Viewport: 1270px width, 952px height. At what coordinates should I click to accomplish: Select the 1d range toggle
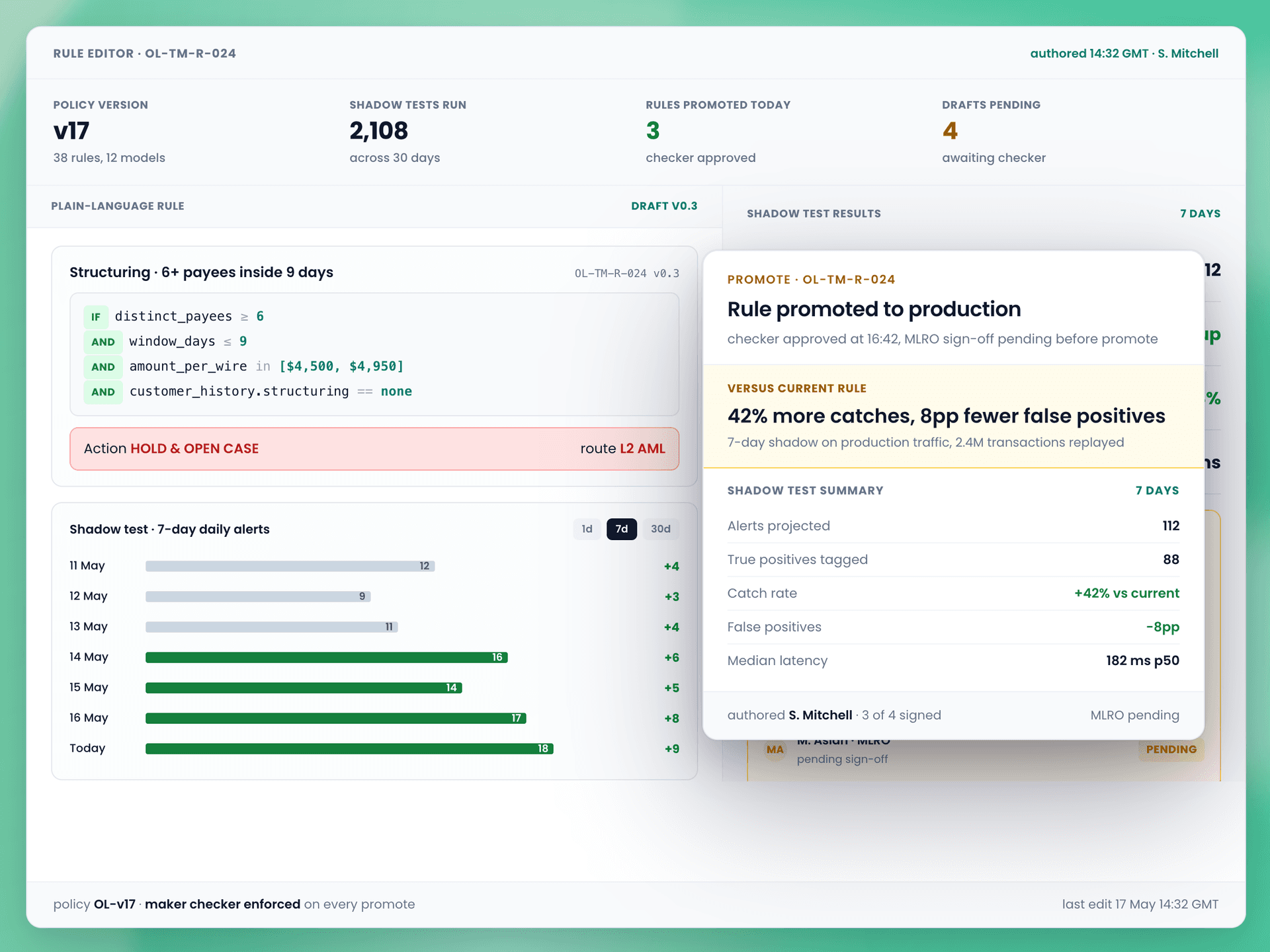point(587,529)
